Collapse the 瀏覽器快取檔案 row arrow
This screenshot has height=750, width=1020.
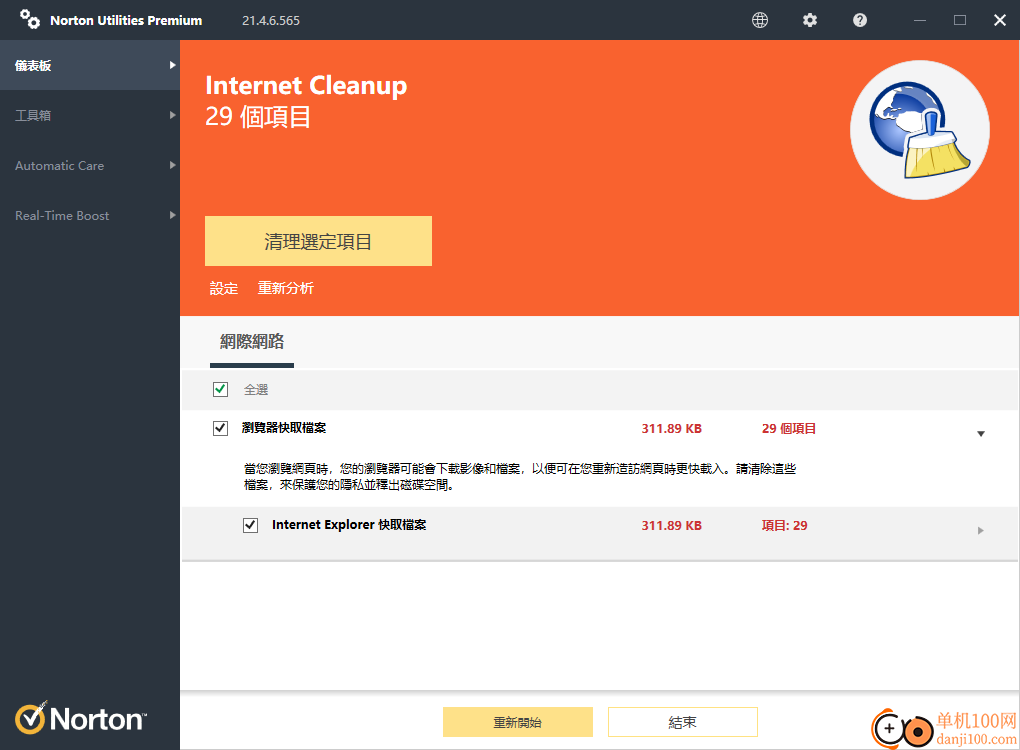981,434
